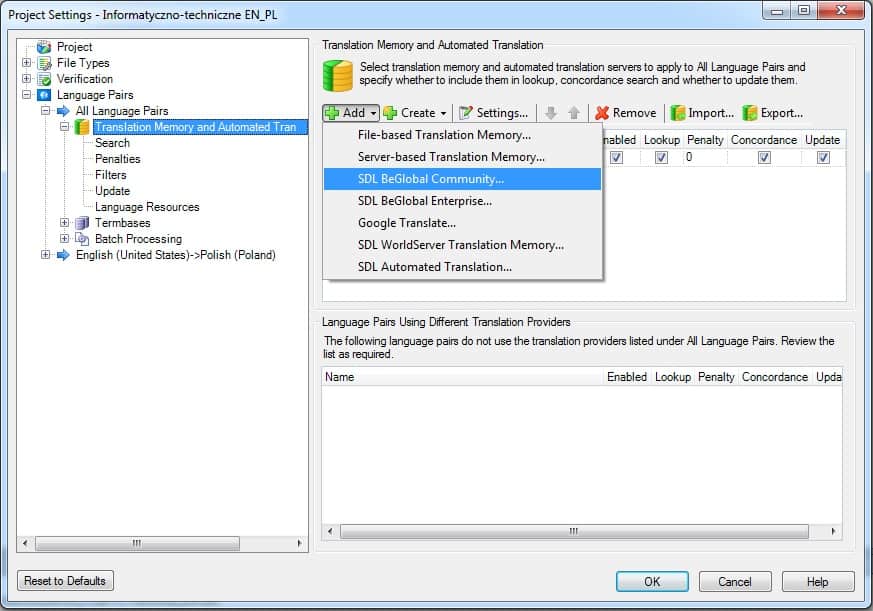
Task: Click the Export... toolbar label
Action: click(782, 113)
